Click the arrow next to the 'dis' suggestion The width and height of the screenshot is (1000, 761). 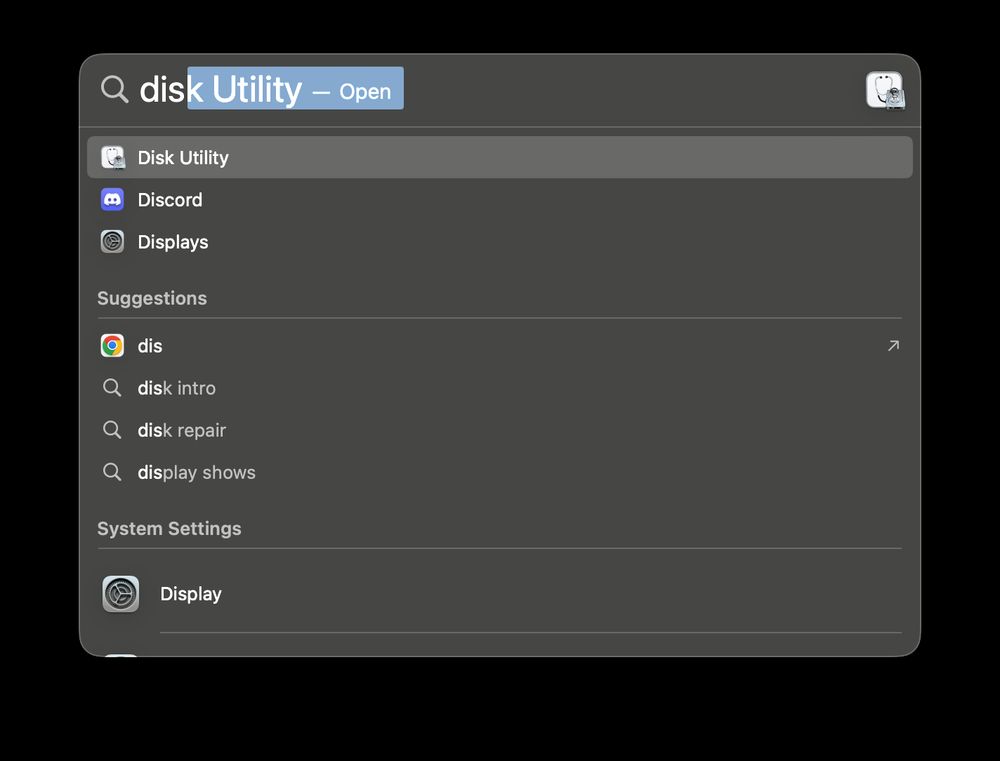tap(892, 345)
